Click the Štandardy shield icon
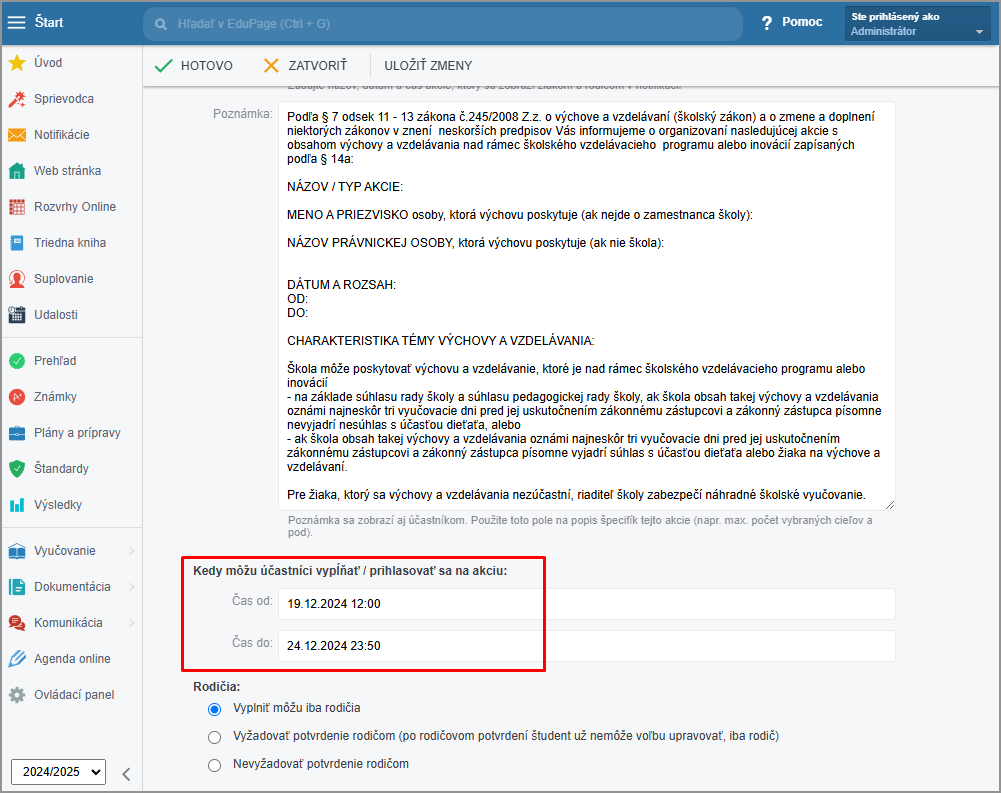The height and width of the screenshot is (793, 1001). 16,469
